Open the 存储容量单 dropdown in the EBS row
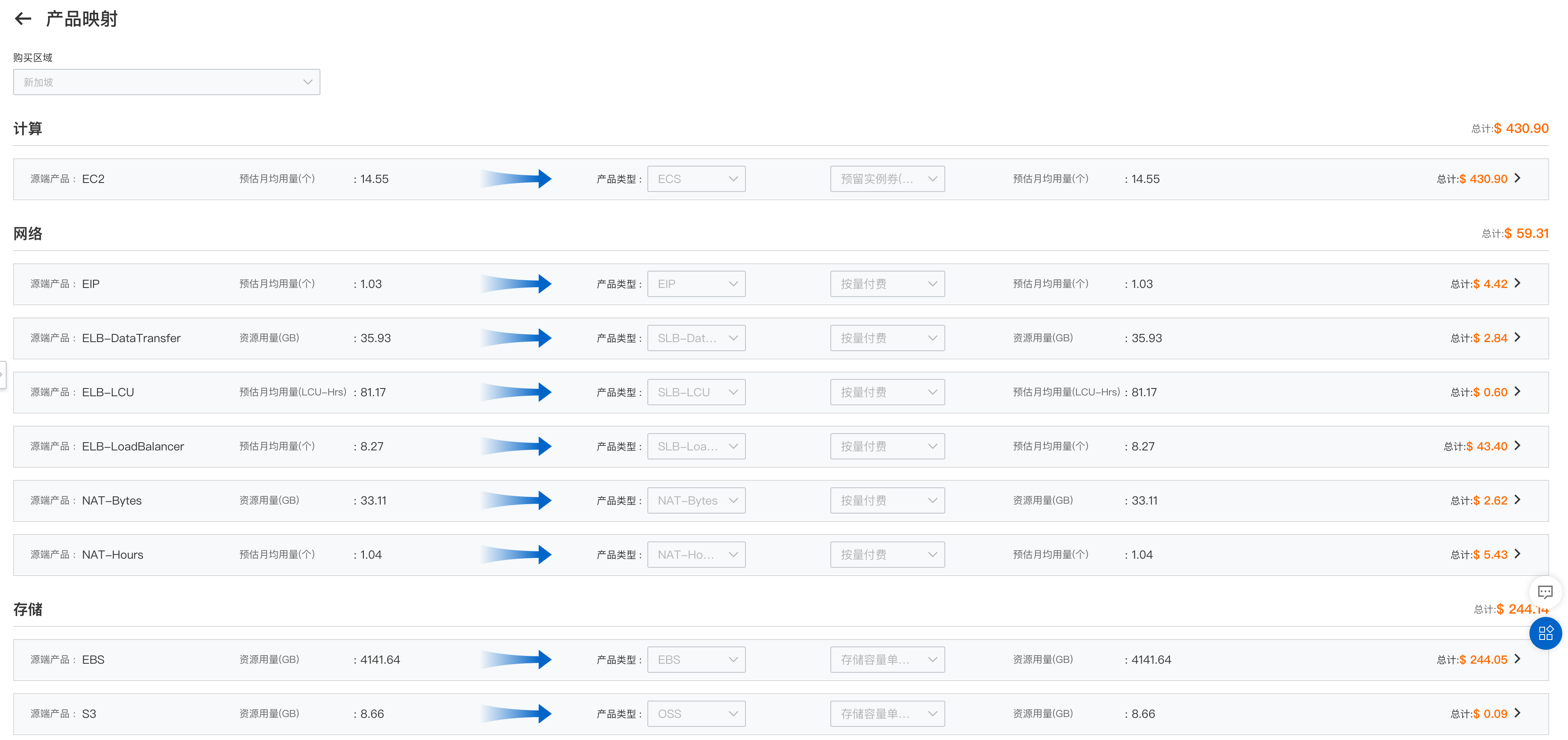The width and height of the screenshot is (1568, 740). coord(887,660)
